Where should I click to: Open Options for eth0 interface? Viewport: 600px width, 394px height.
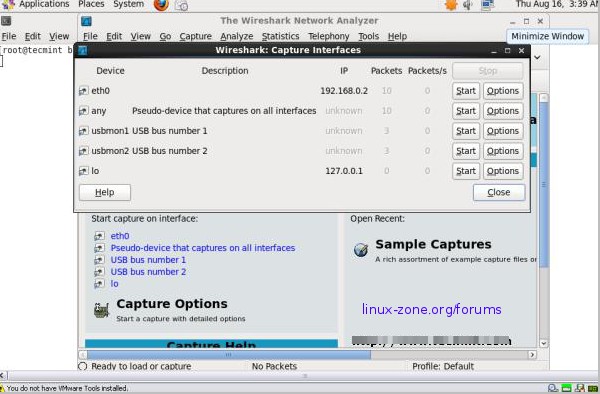(x=503, y=91)
